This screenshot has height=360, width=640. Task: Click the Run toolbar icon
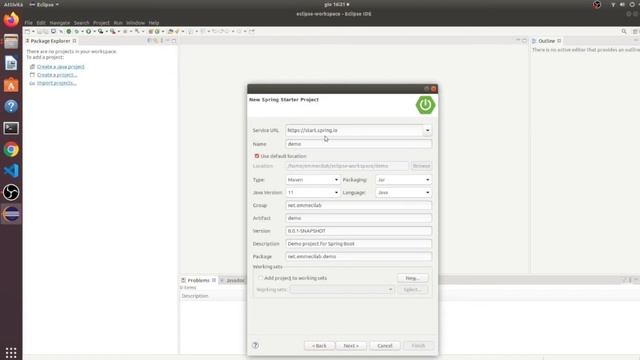coord(89,31)
